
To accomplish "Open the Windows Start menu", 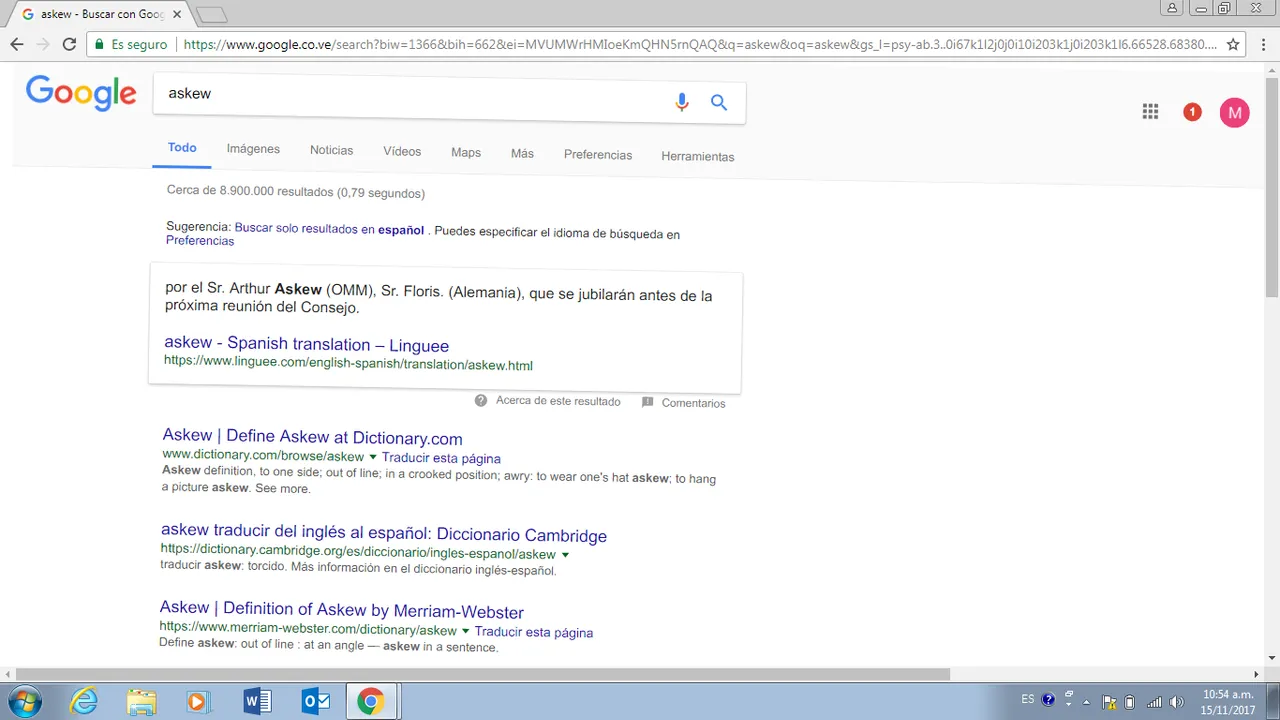I will pos(24,701).
